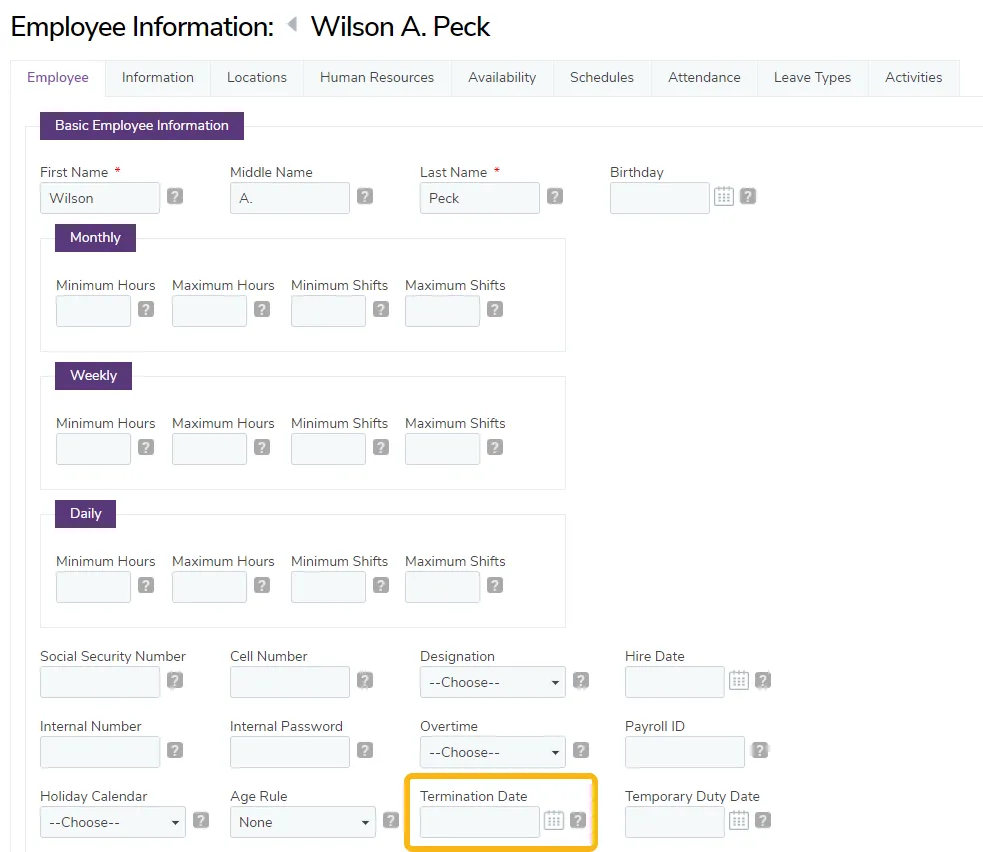
Task: Click help icon for Temporary Duty Date
Action: (x=763, y=820)
